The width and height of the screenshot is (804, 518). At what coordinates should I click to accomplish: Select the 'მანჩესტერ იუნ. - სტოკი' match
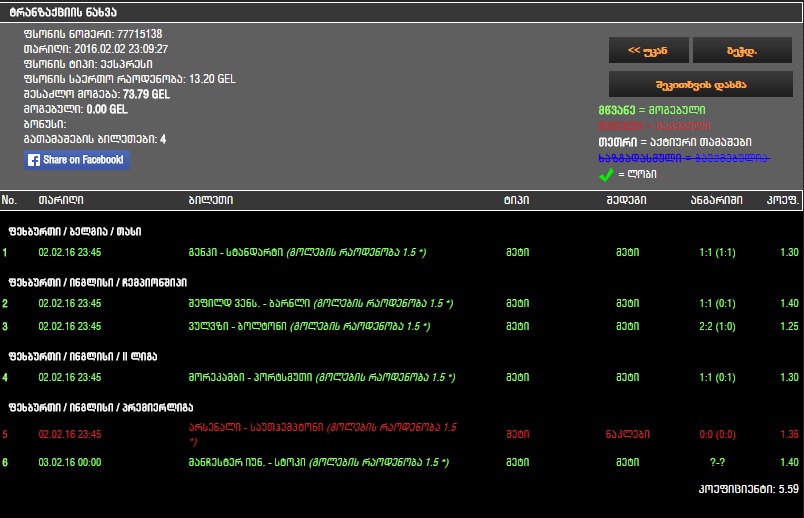(318, 463)
